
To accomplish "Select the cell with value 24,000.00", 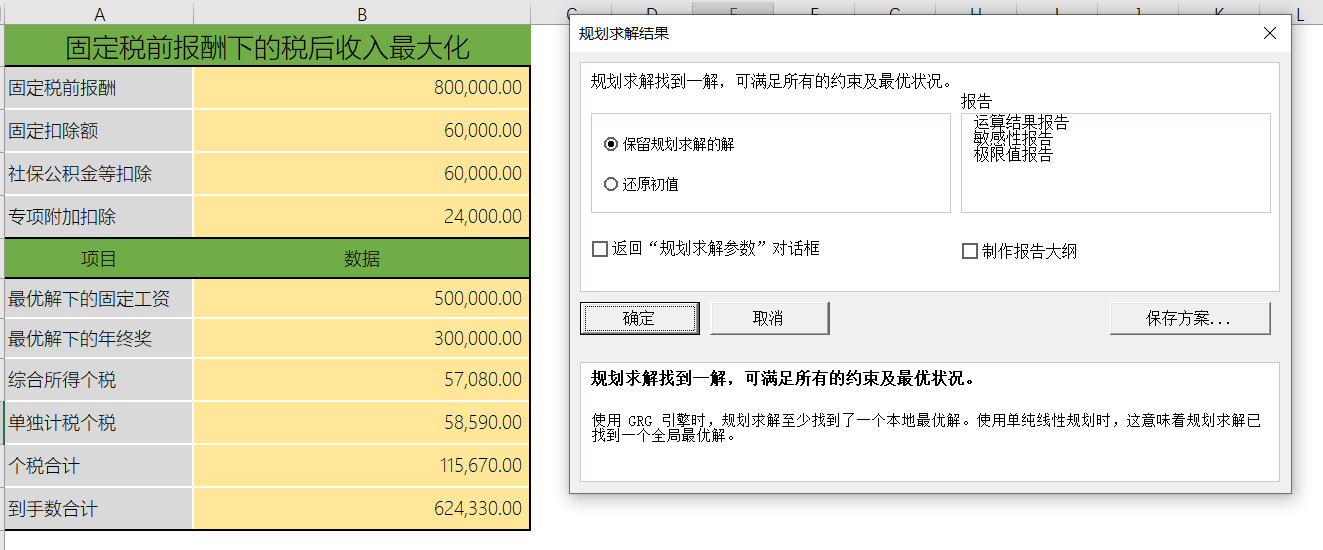I will (x=362, y=216).
